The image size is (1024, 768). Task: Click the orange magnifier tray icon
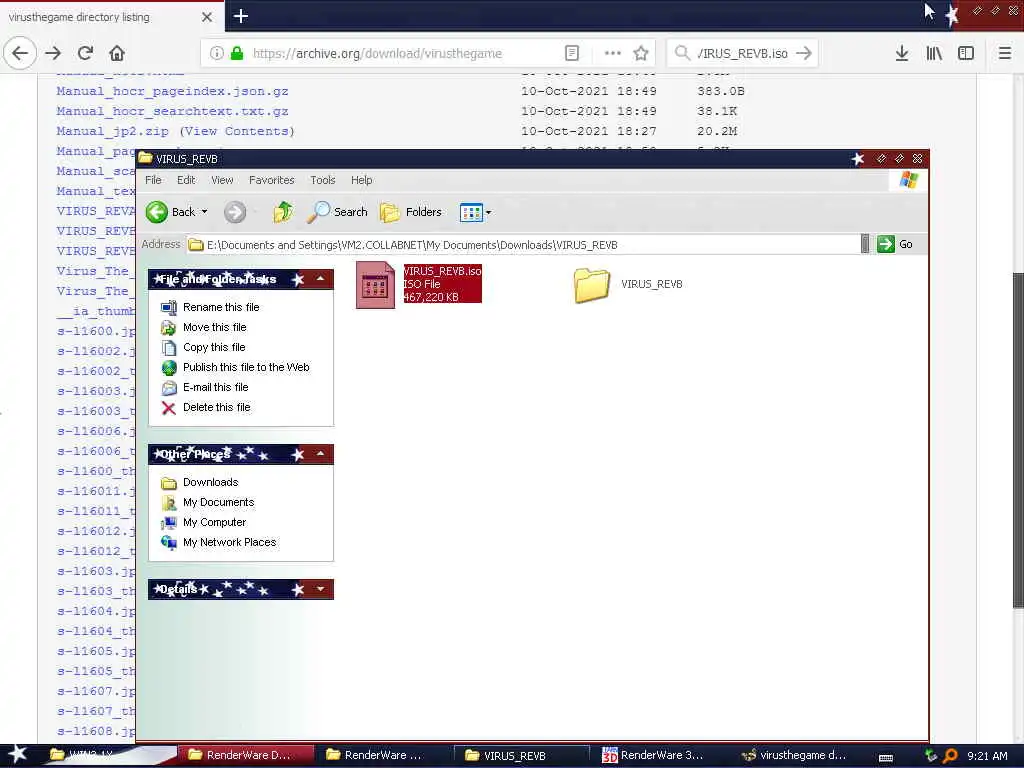950,756
